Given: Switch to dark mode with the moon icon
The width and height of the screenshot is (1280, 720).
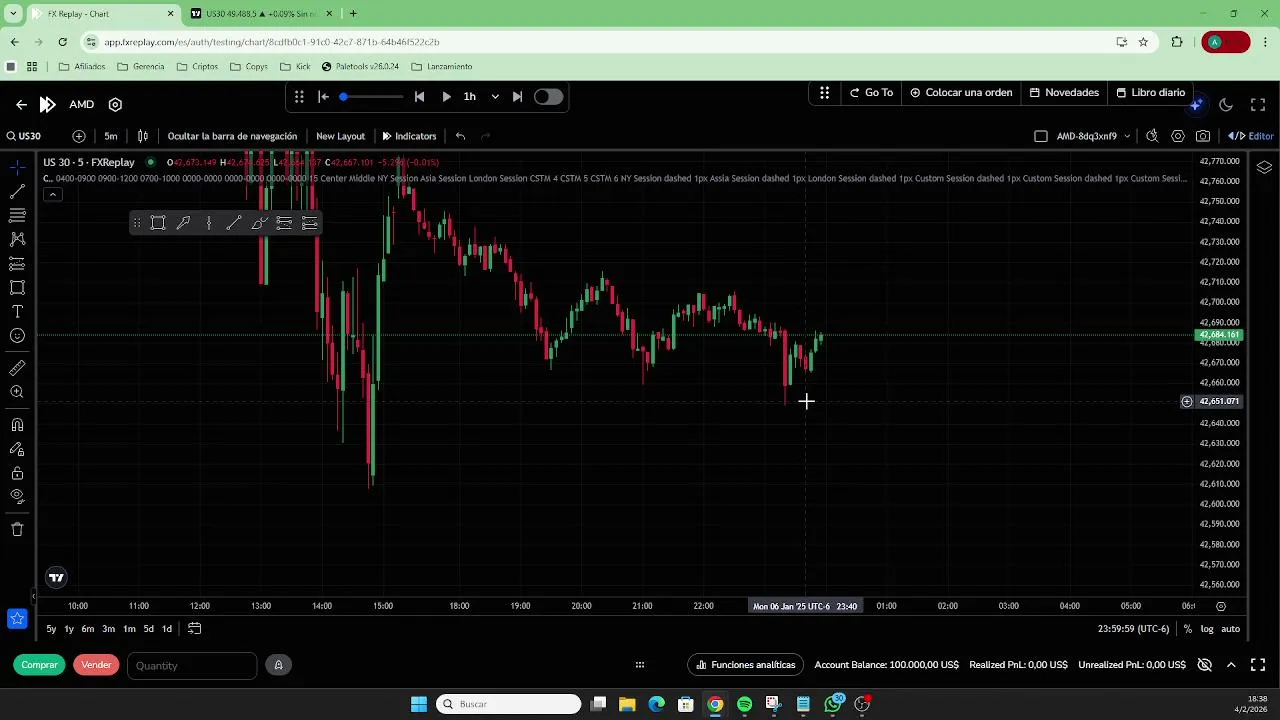Looking at the screenshot, I should pos(1226,105).
